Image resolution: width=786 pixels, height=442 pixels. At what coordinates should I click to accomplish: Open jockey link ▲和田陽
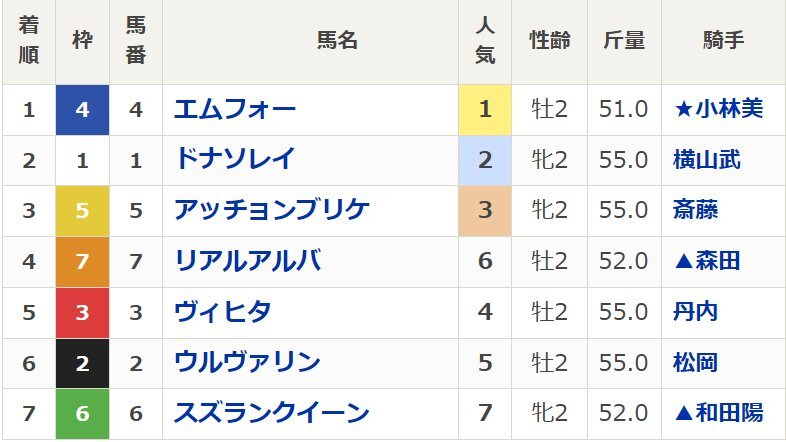point(718,413)
